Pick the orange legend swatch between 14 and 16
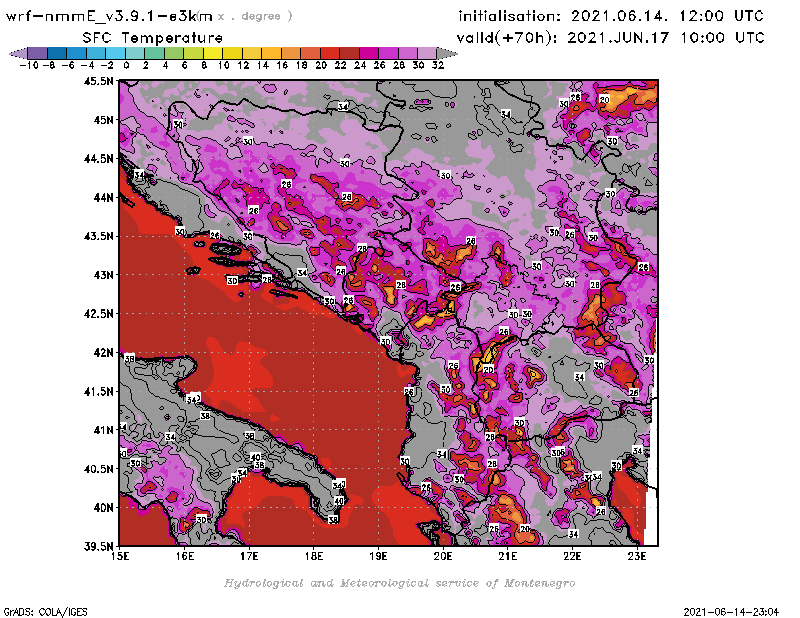The width and height of the screenshot is (800, 618). (271, 53)
